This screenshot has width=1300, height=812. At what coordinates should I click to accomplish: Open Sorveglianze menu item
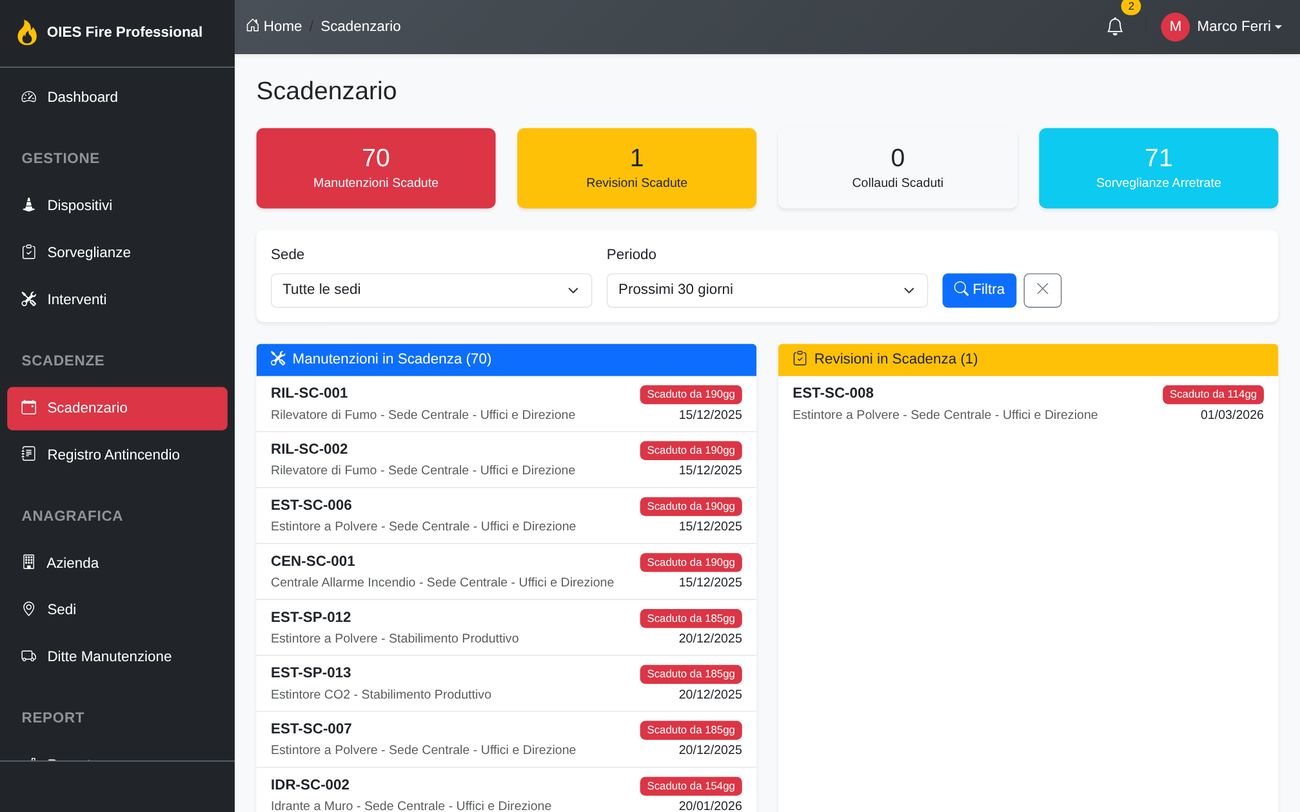coord(117,252)
